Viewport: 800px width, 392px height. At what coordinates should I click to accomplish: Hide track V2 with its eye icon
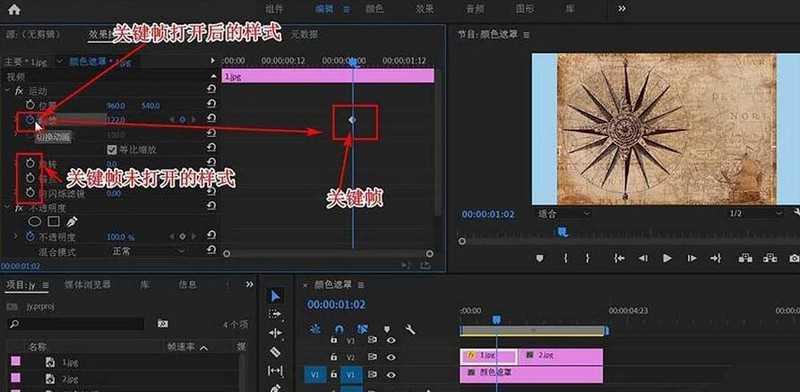pos(391,357)
